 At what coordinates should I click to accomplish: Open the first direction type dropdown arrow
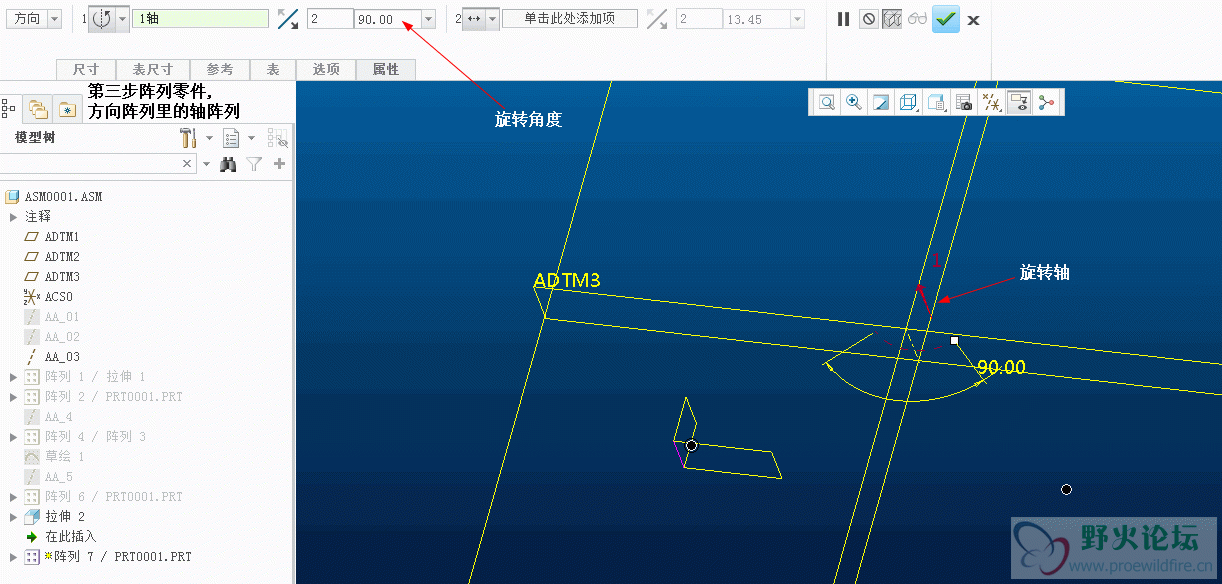pyautogui.click(x=122, y=19)
